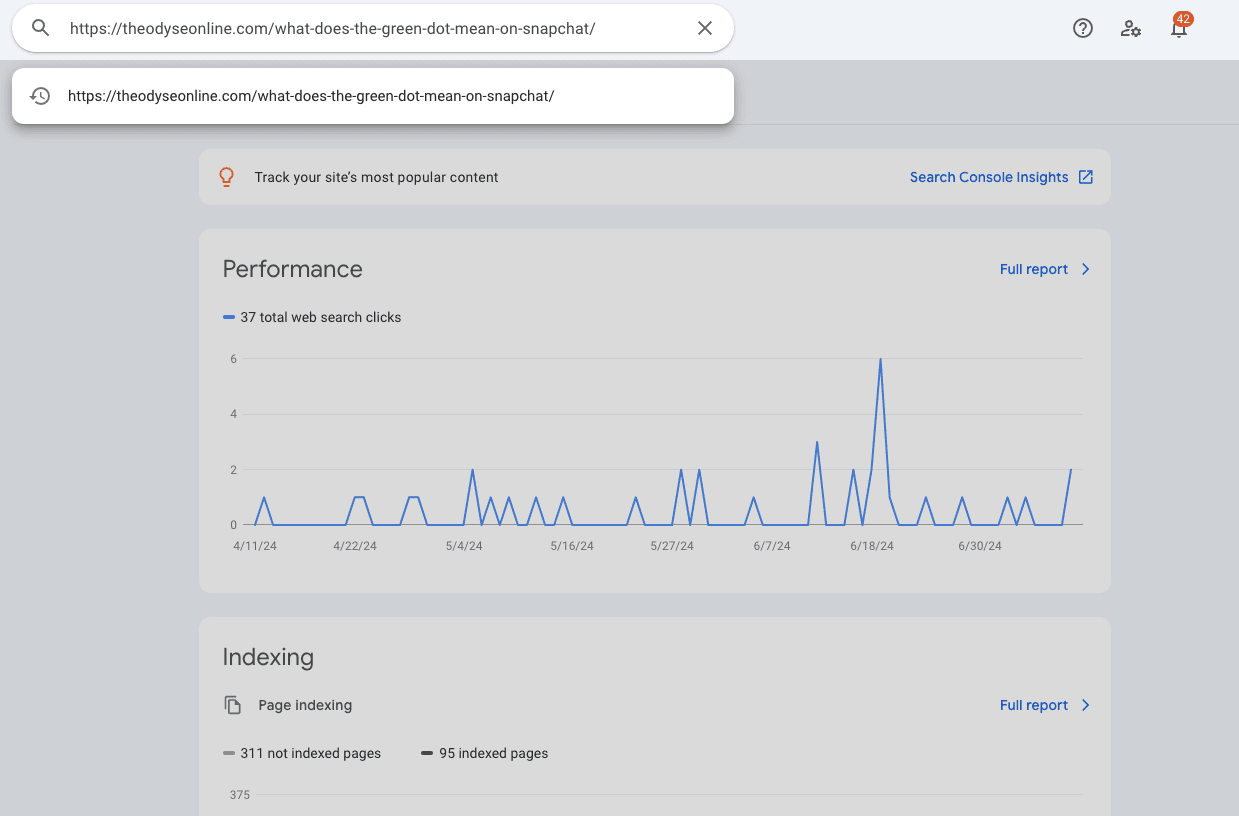
Task: Click the Page indexing copy icon
Action: [233, 705]
